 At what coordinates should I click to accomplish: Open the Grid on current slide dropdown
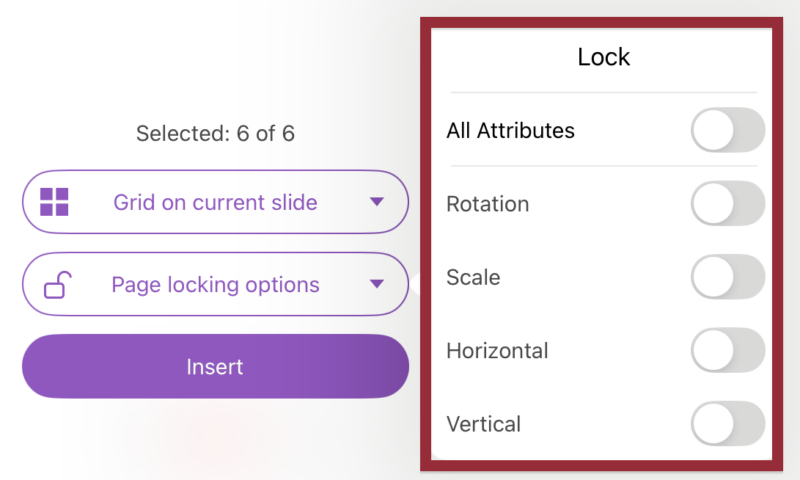coord(215,202)
